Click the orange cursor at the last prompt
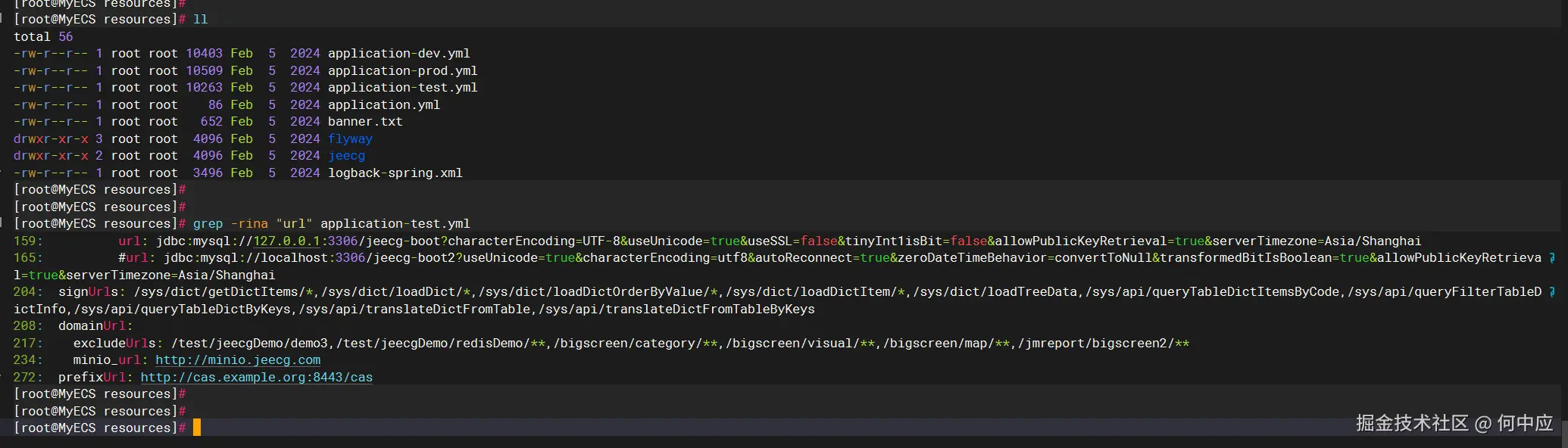The image size is (1568, 448). 197,428
